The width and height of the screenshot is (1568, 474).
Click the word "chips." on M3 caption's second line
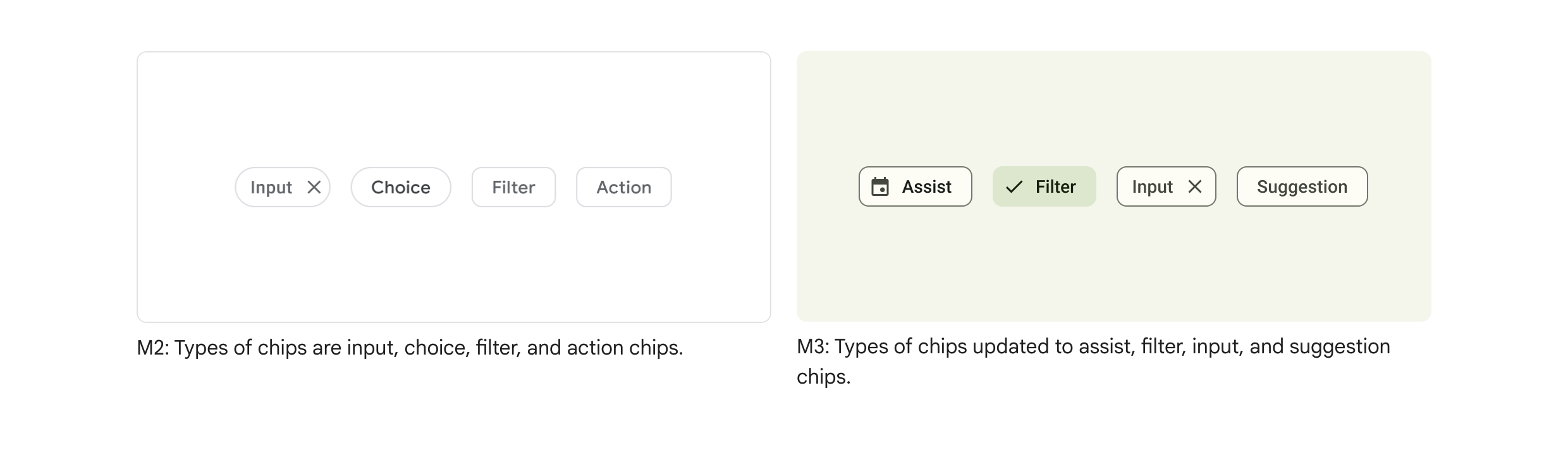click(x=823, y=377)
